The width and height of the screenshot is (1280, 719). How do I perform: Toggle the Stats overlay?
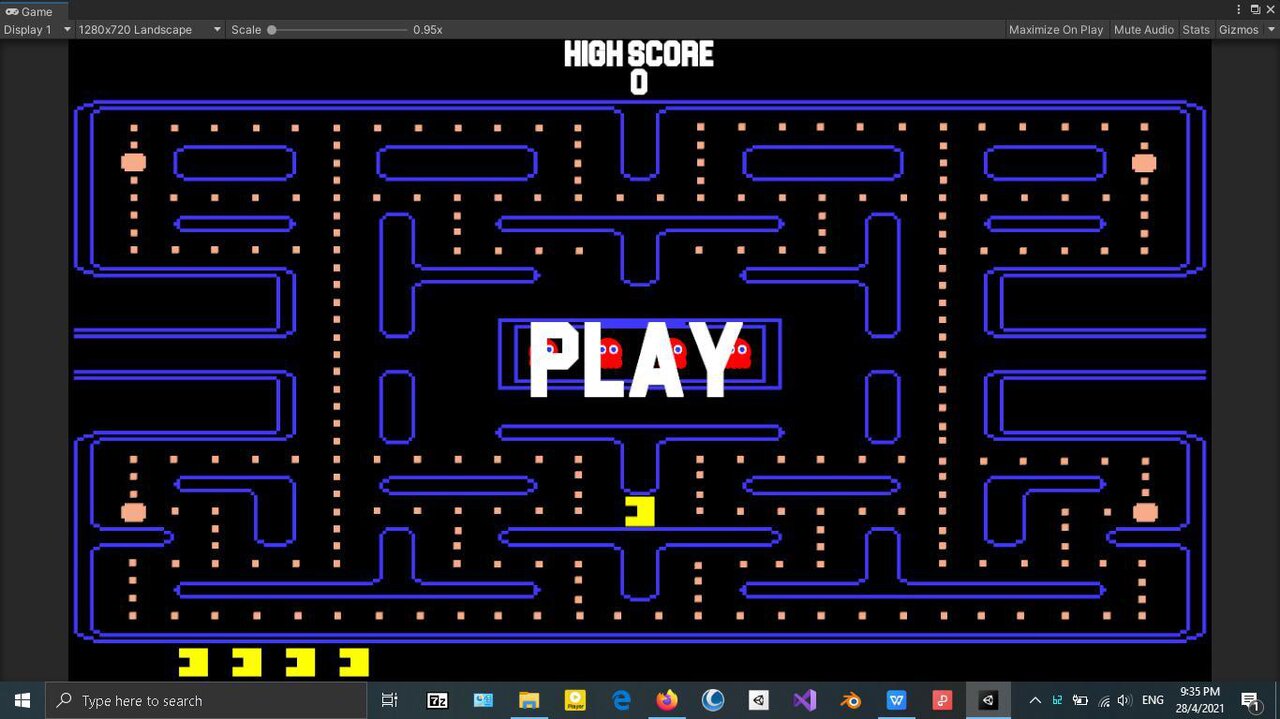pos(1196,30)
